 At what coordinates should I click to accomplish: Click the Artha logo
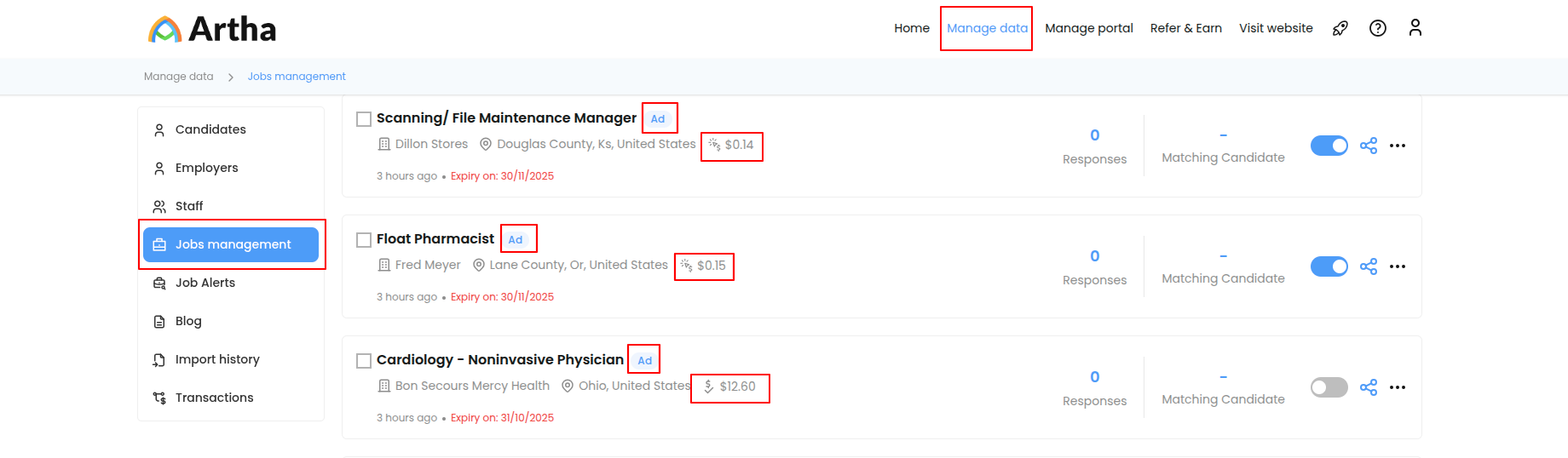coord(212,29)
